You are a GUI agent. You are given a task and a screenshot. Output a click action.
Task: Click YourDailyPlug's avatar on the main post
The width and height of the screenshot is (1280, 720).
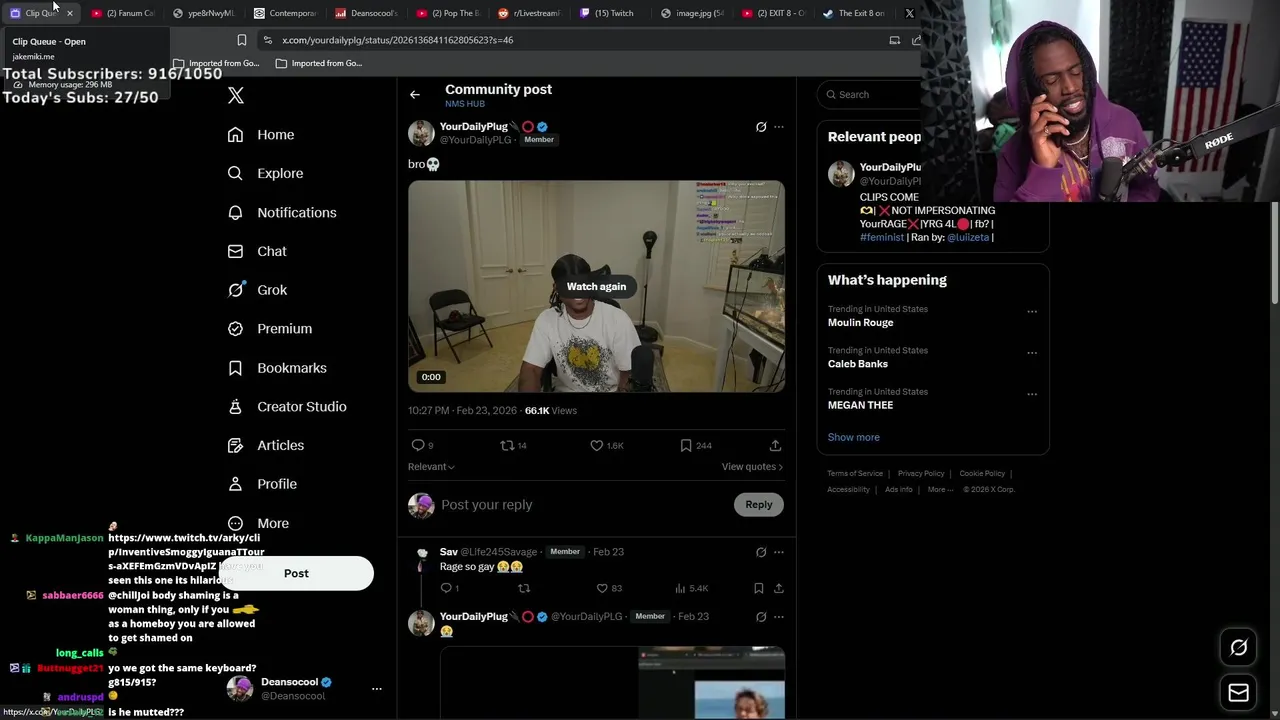(x=421, y=133)
